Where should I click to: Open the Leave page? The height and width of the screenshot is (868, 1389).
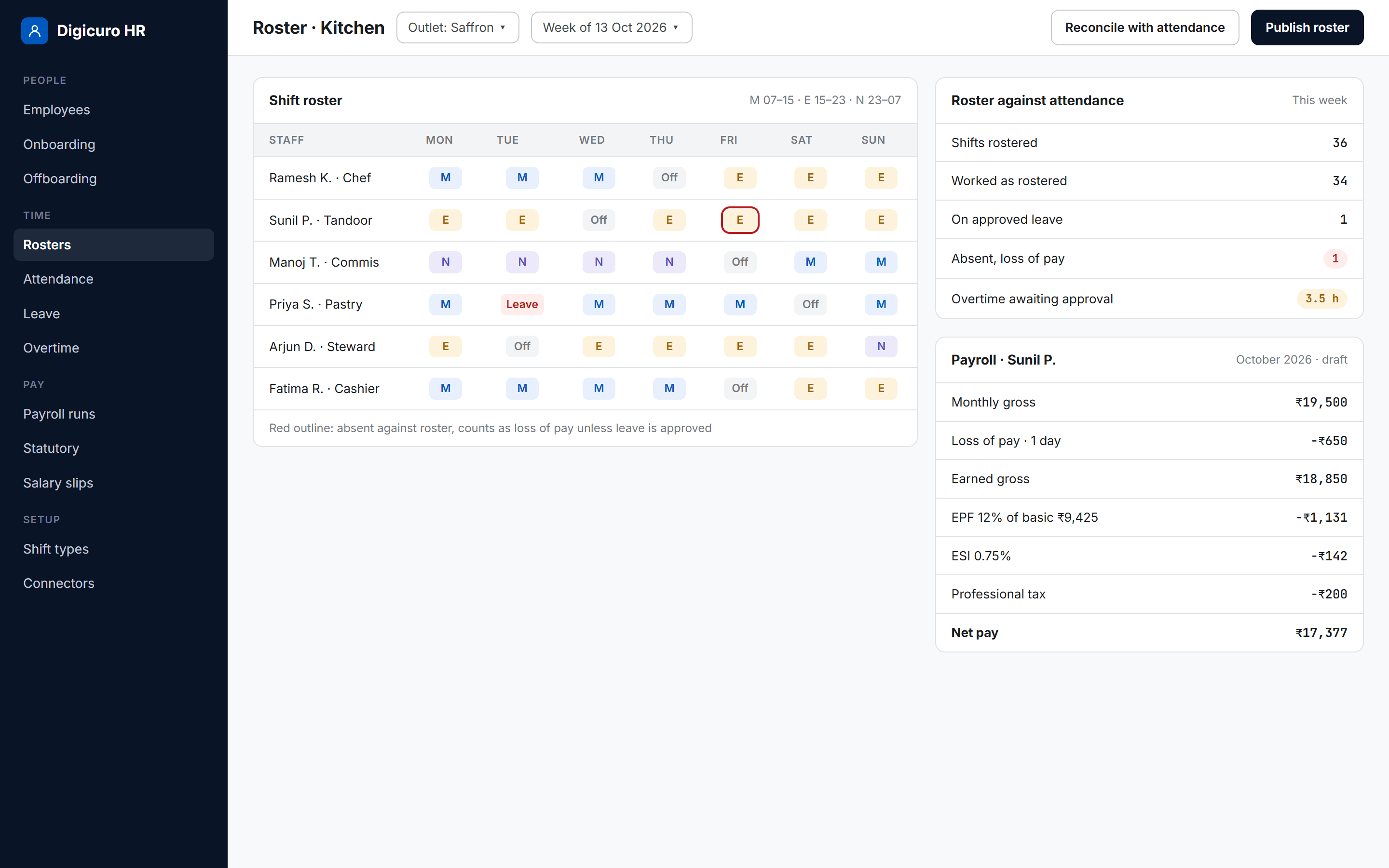(114, 313)
